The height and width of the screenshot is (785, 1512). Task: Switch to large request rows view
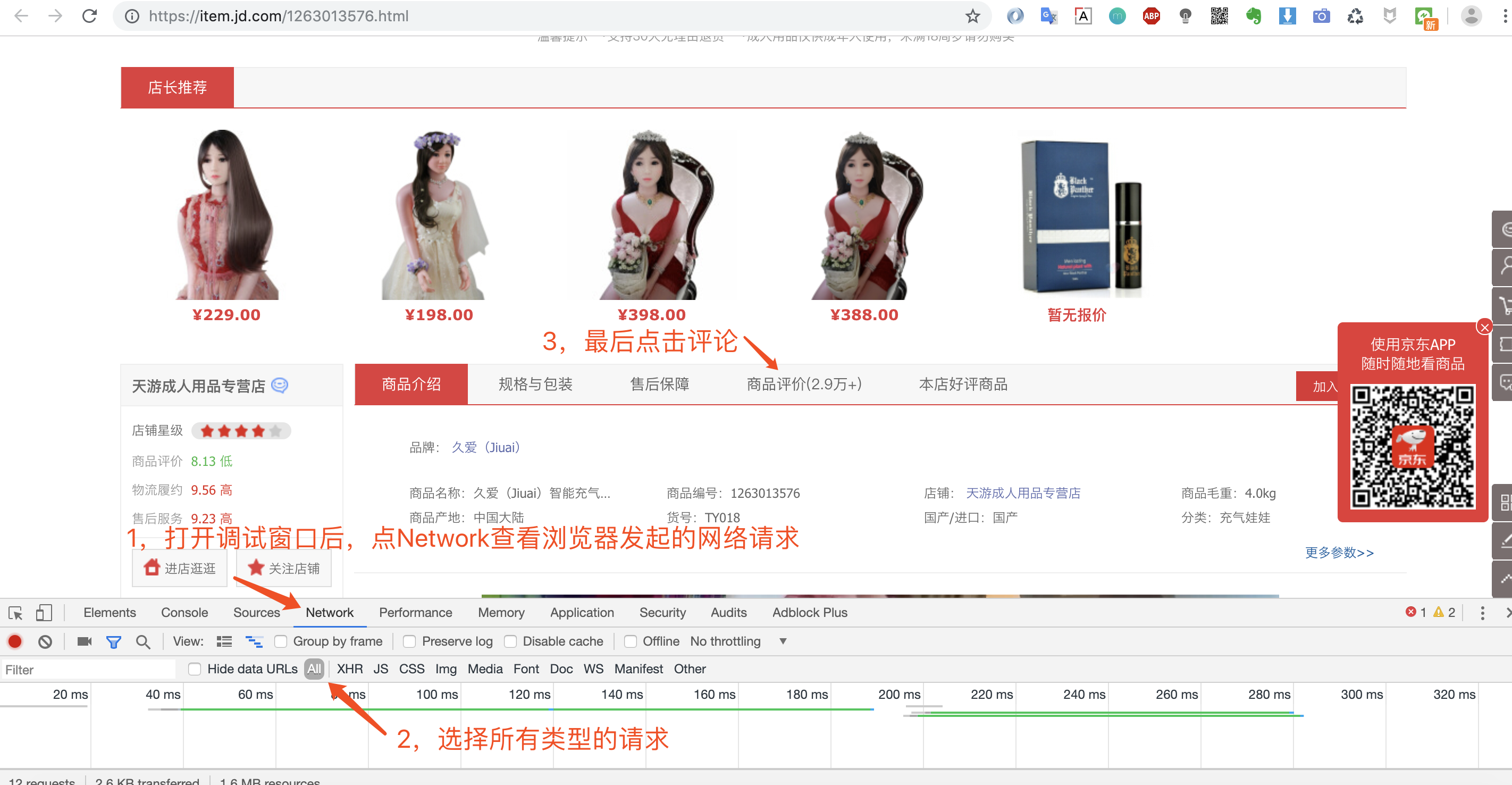click(x=224, y=641)
